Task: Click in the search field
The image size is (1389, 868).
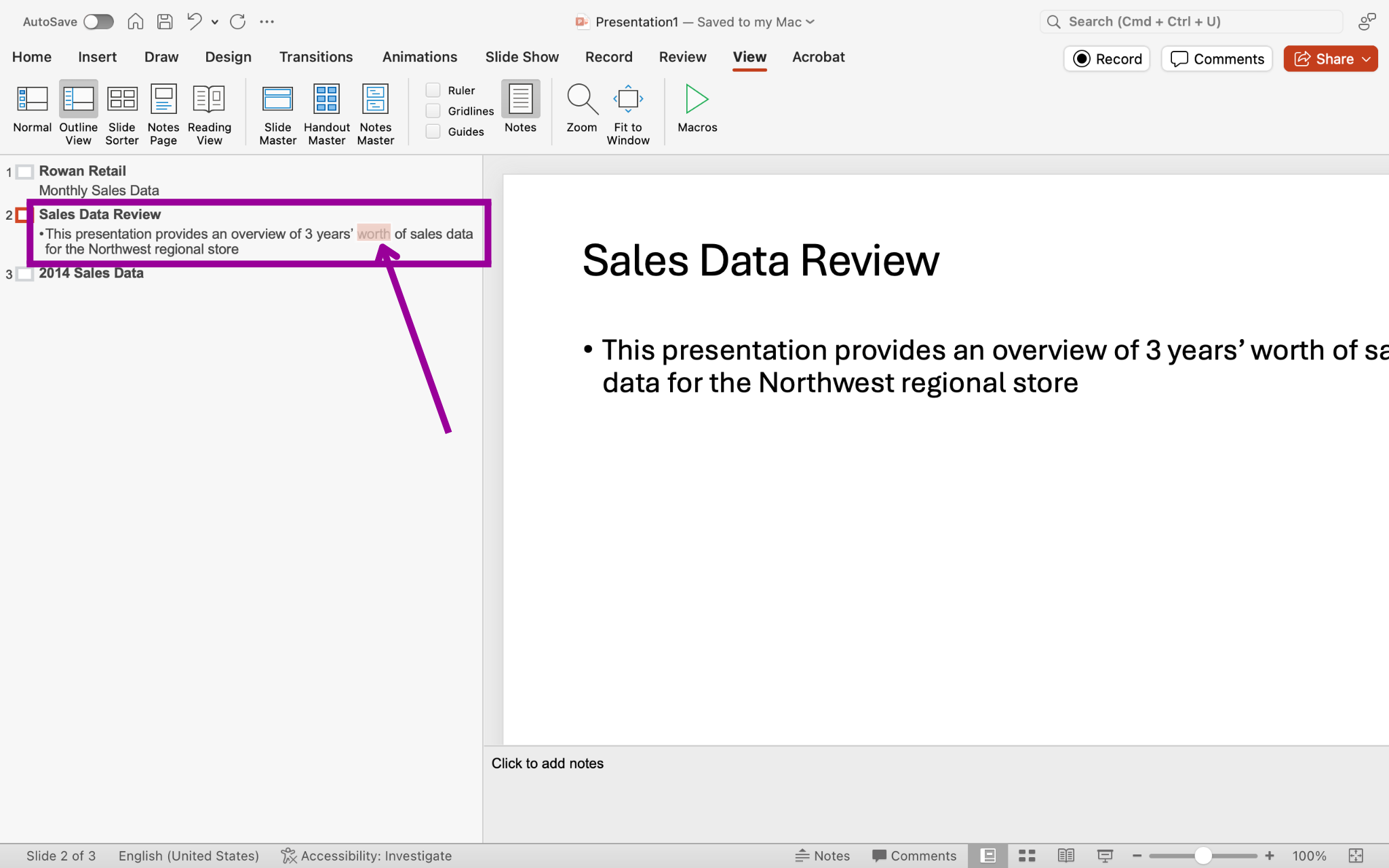Action: click(1191, 22)
